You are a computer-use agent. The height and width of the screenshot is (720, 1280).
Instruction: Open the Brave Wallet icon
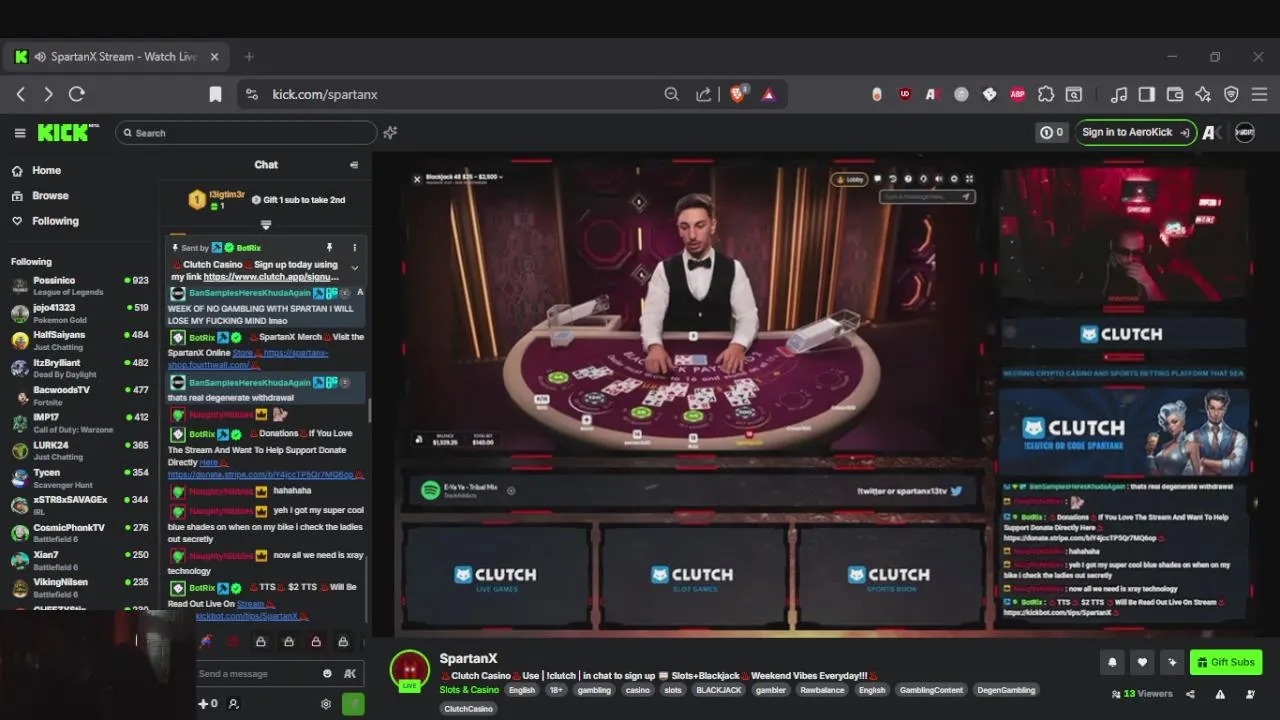coord(1175,94)
